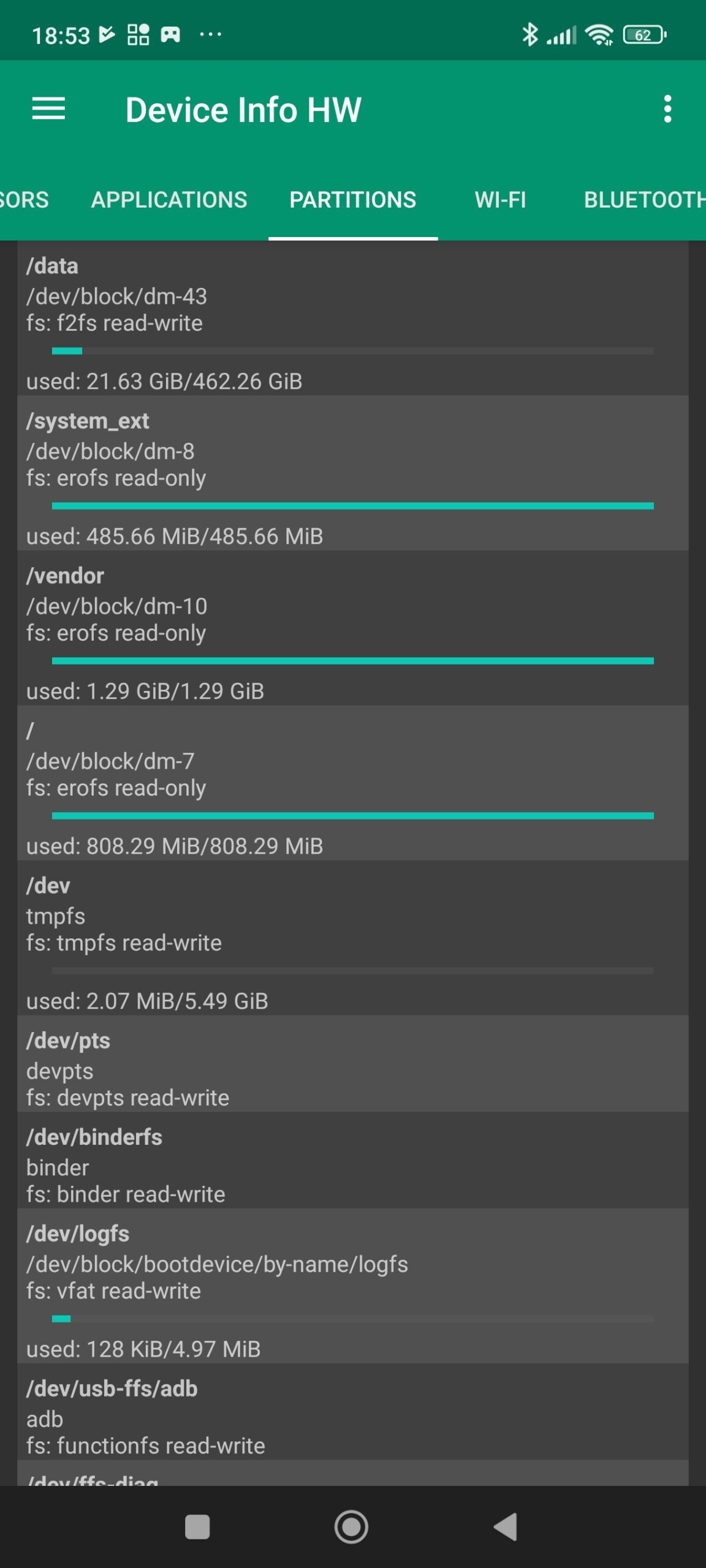
Task: Open the three-dot overflow menu
Action: click(667, 109)
